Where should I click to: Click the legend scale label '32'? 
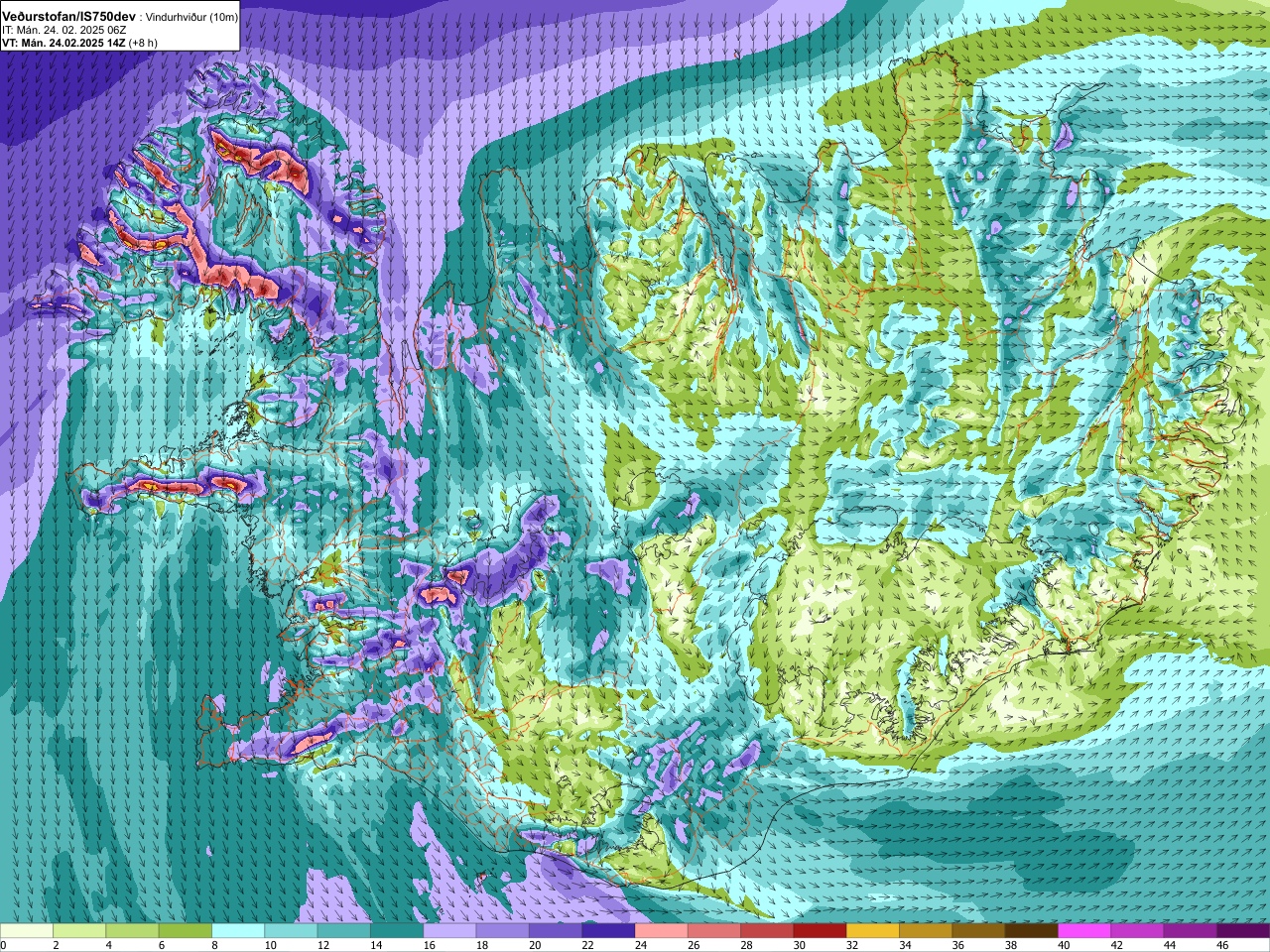851,946
